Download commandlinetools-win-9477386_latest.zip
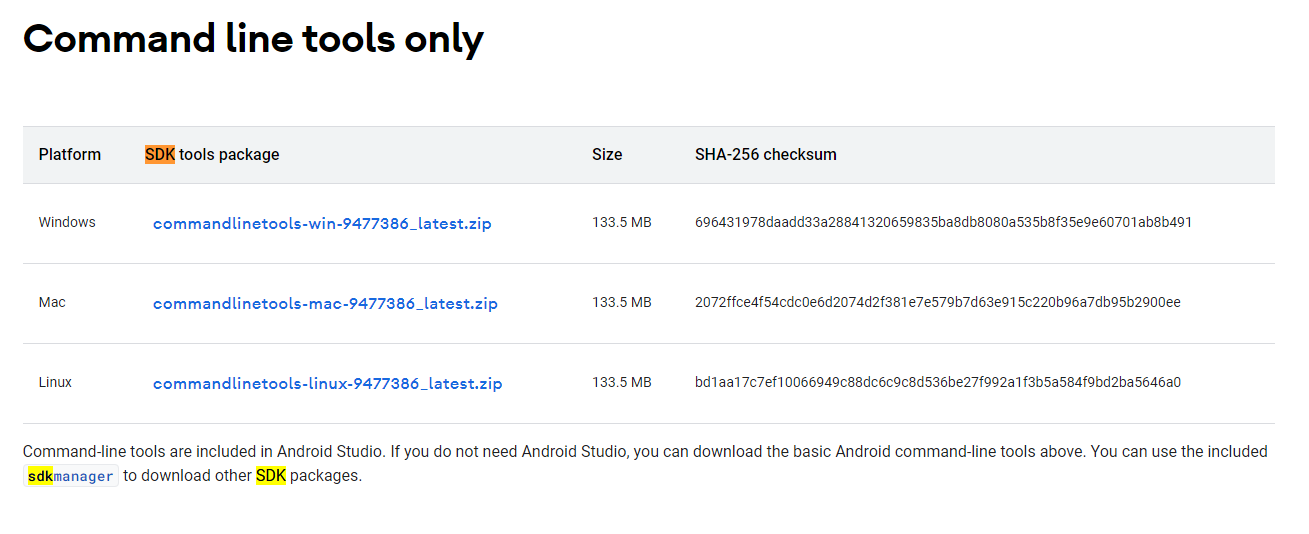1309x534 pixels. (x=322, y=224)
